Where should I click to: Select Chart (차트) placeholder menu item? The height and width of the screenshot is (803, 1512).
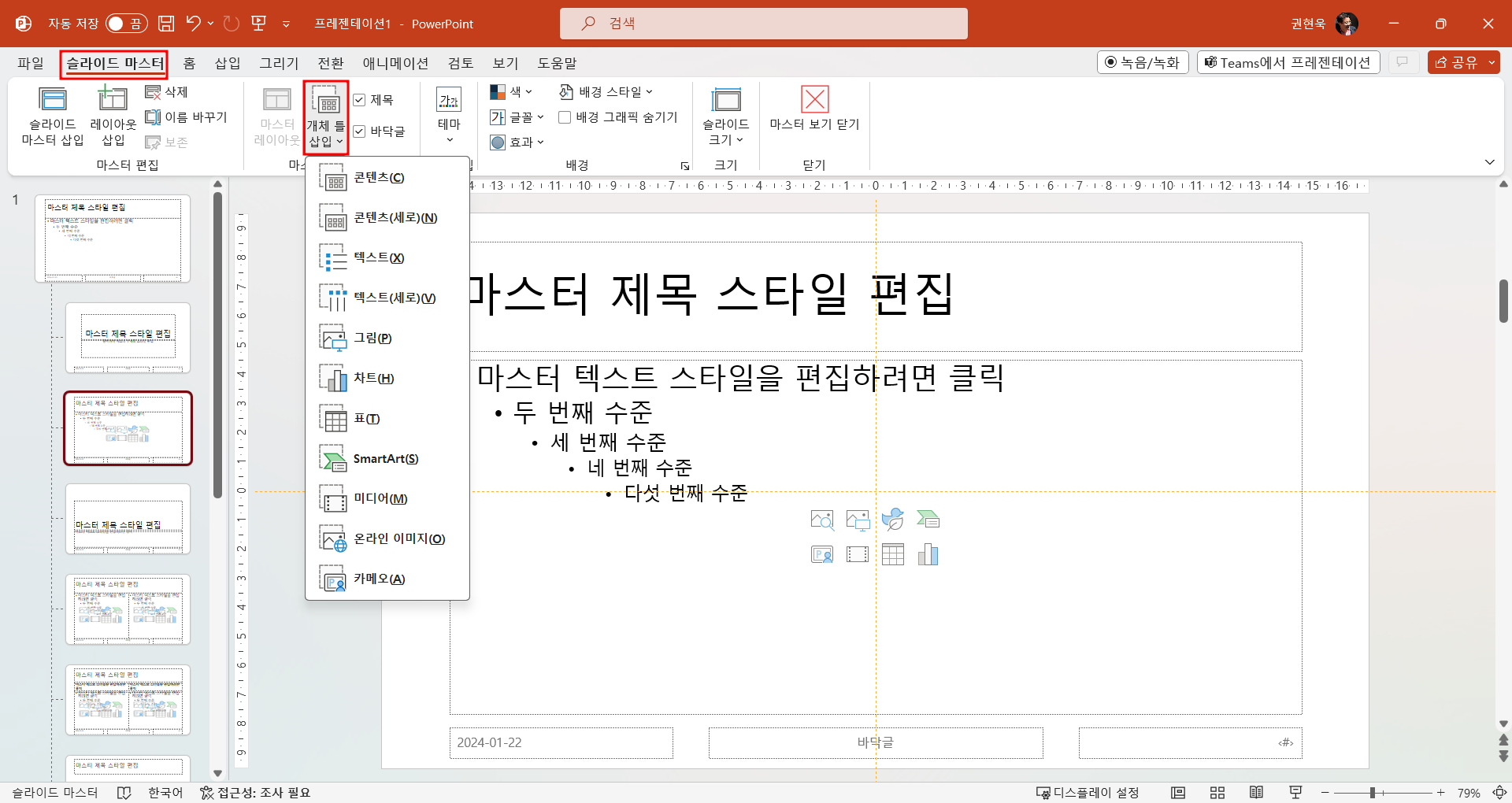click(x=387, y=379)
